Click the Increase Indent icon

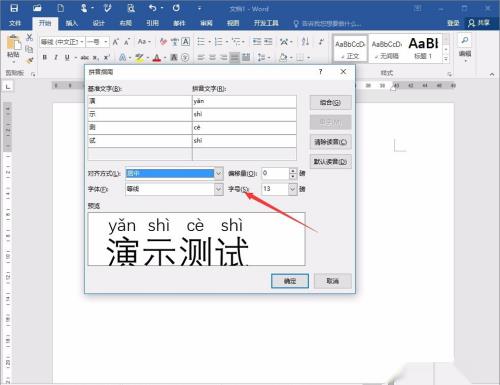(268, 42)
